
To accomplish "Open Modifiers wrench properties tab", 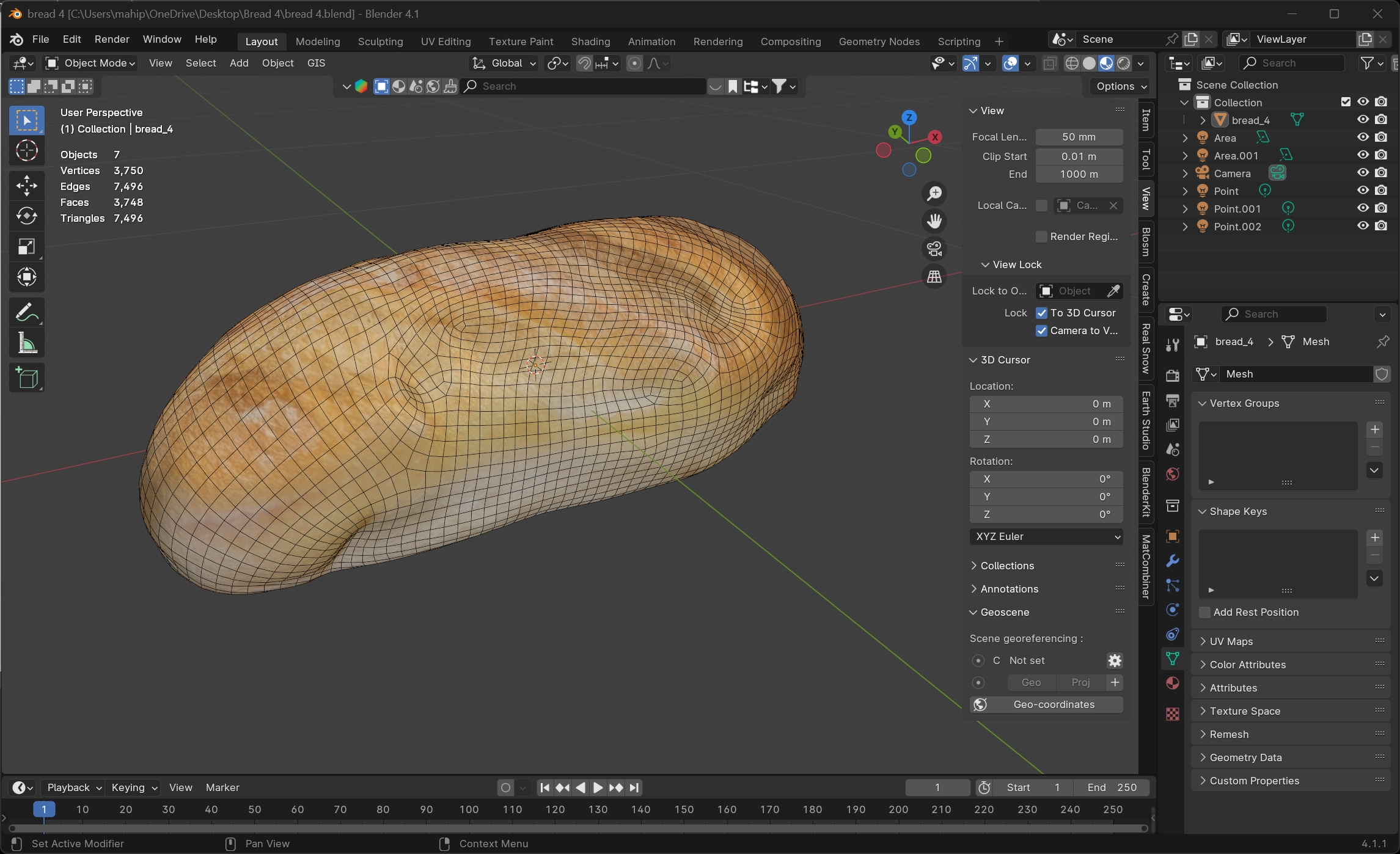I will 1172,561.
